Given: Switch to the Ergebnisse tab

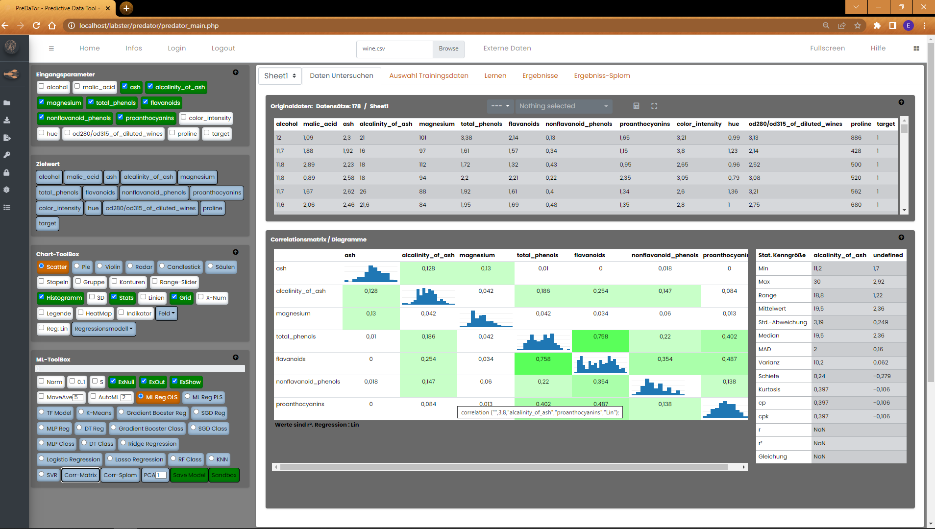Looking at the screenshot, I should click(x=539, y=76).
